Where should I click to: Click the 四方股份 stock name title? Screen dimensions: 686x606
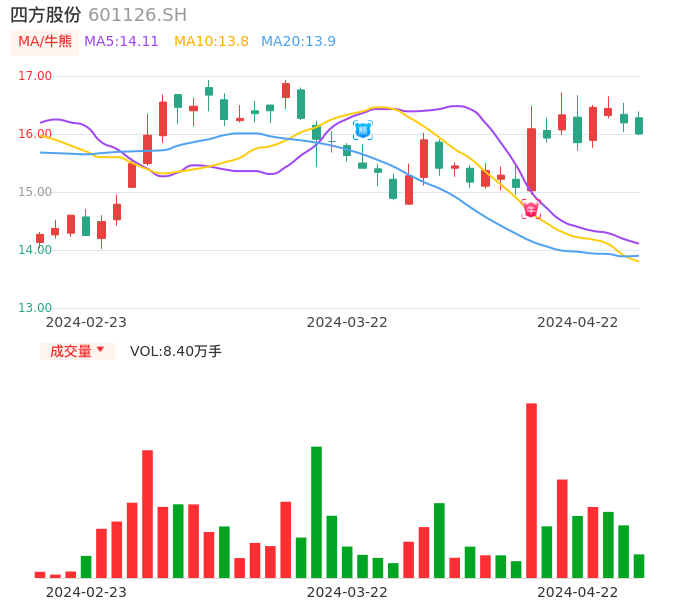pyautogui.click(x=46, y=15)
